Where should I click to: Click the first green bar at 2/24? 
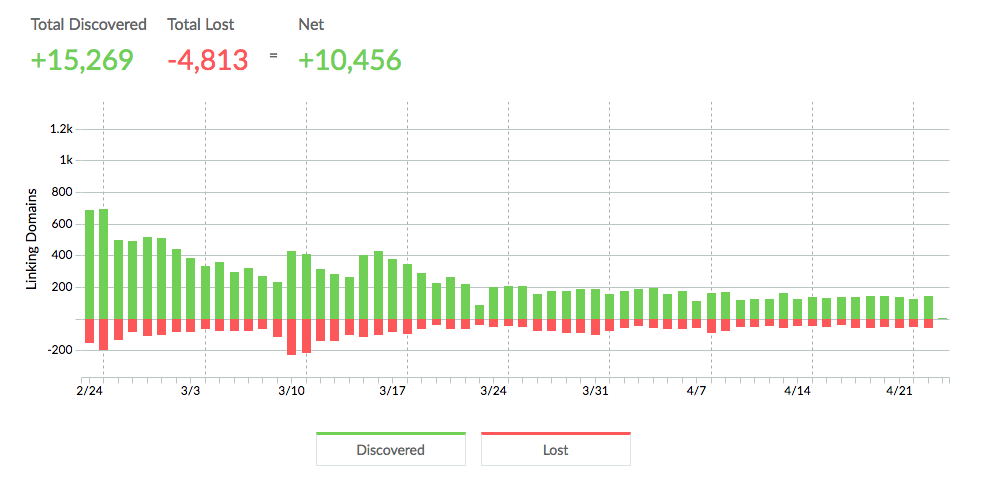90,264
